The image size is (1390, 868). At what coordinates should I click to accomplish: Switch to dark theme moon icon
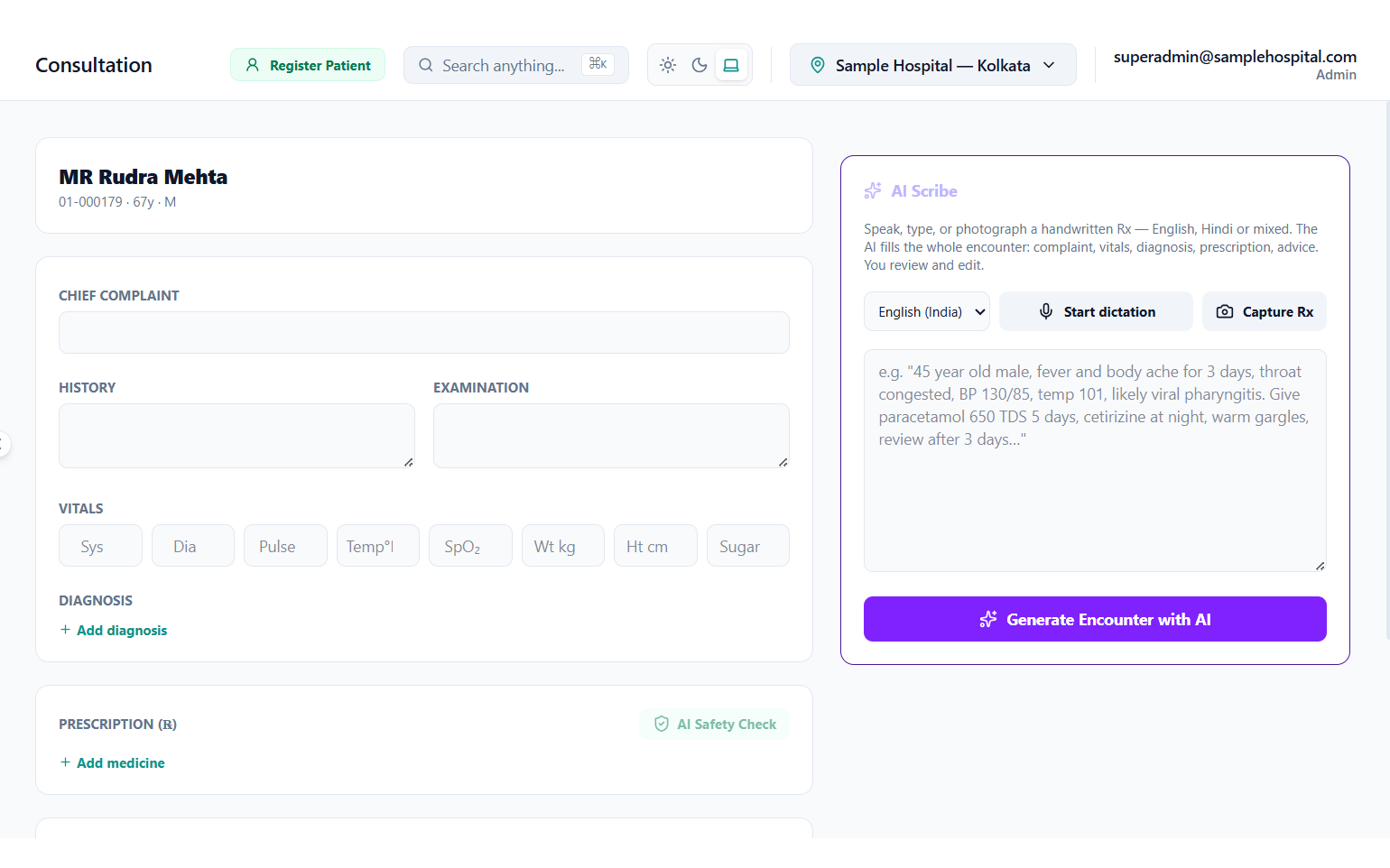point(700,65)
